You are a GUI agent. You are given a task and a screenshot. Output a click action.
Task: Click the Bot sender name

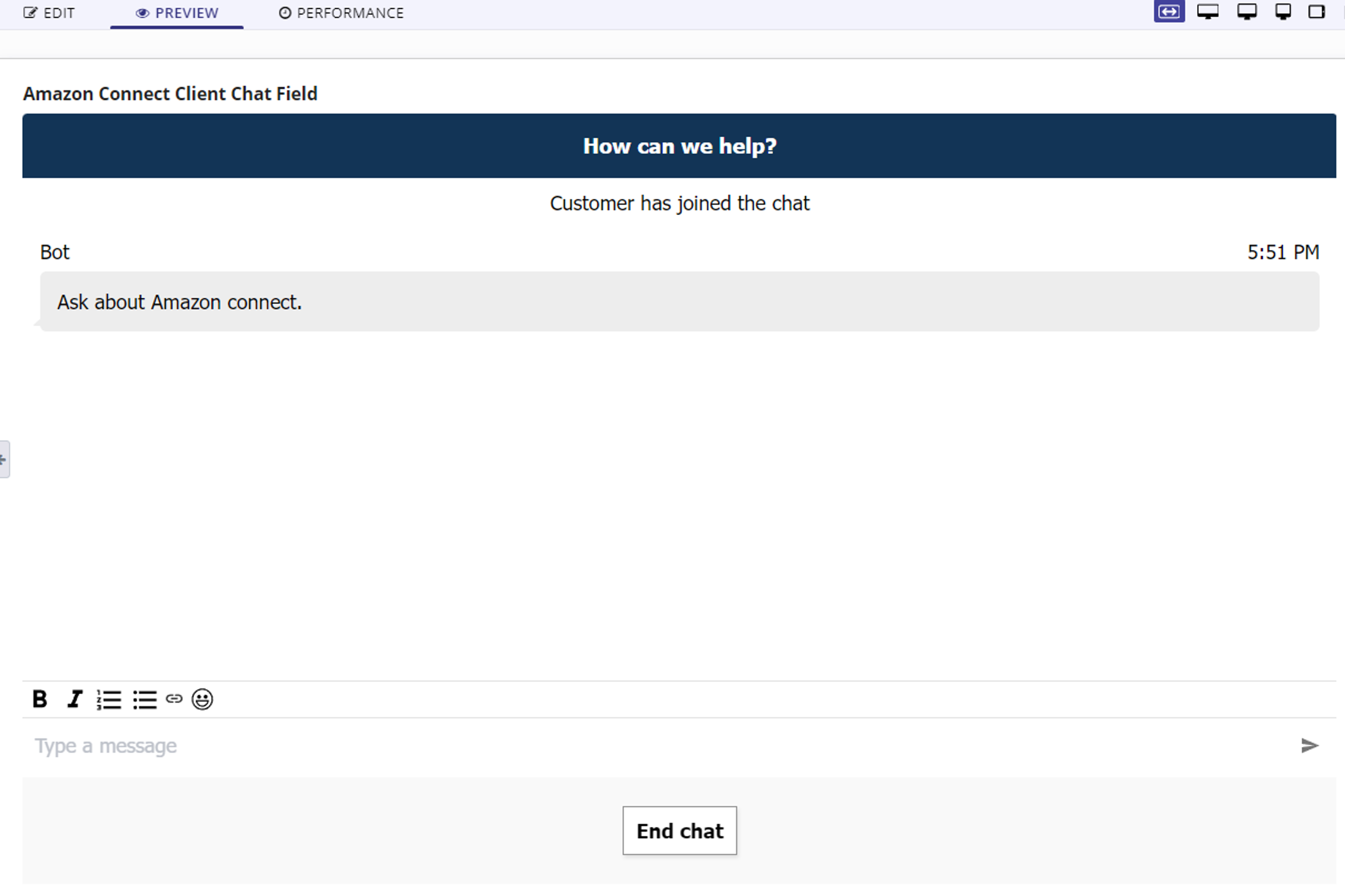point(55,252)
